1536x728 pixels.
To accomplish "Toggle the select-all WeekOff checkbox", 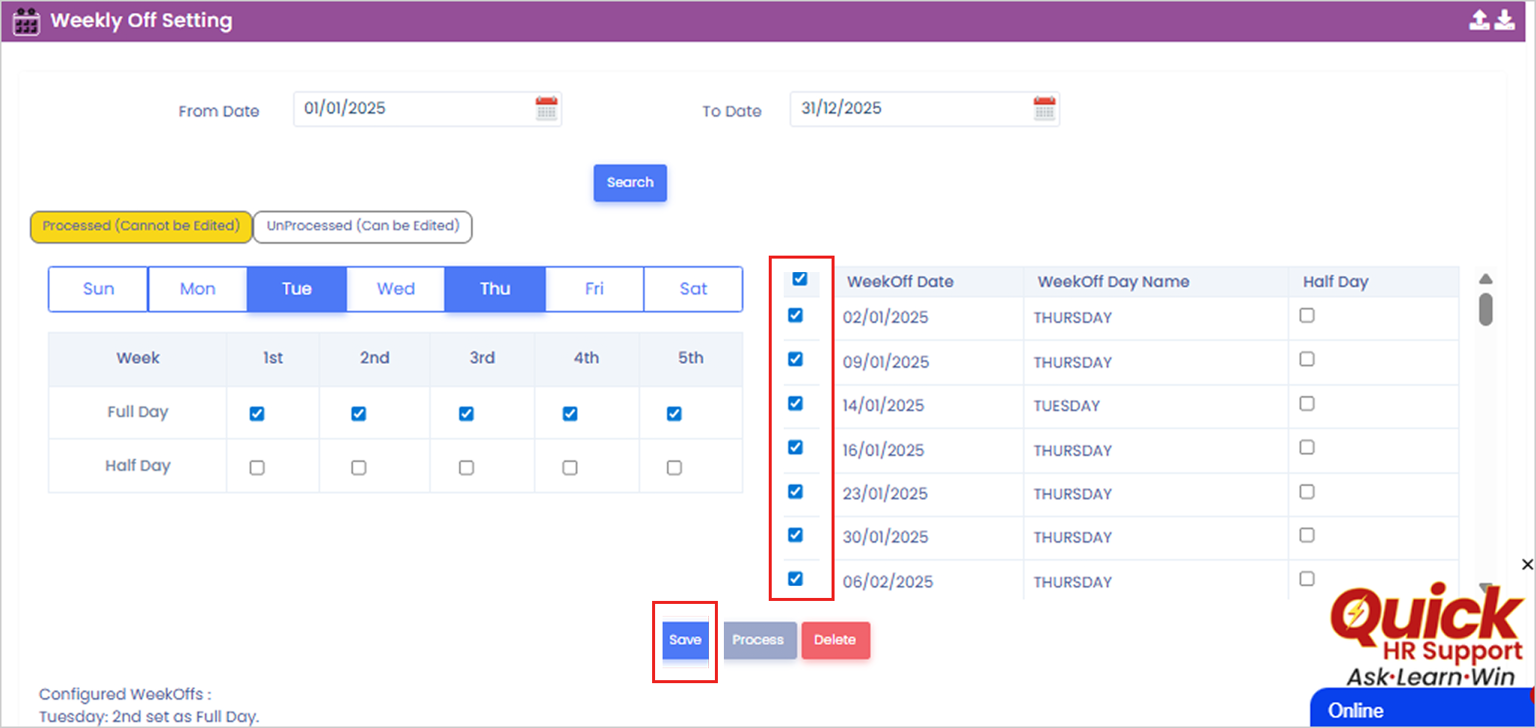I will pos(799,279).
